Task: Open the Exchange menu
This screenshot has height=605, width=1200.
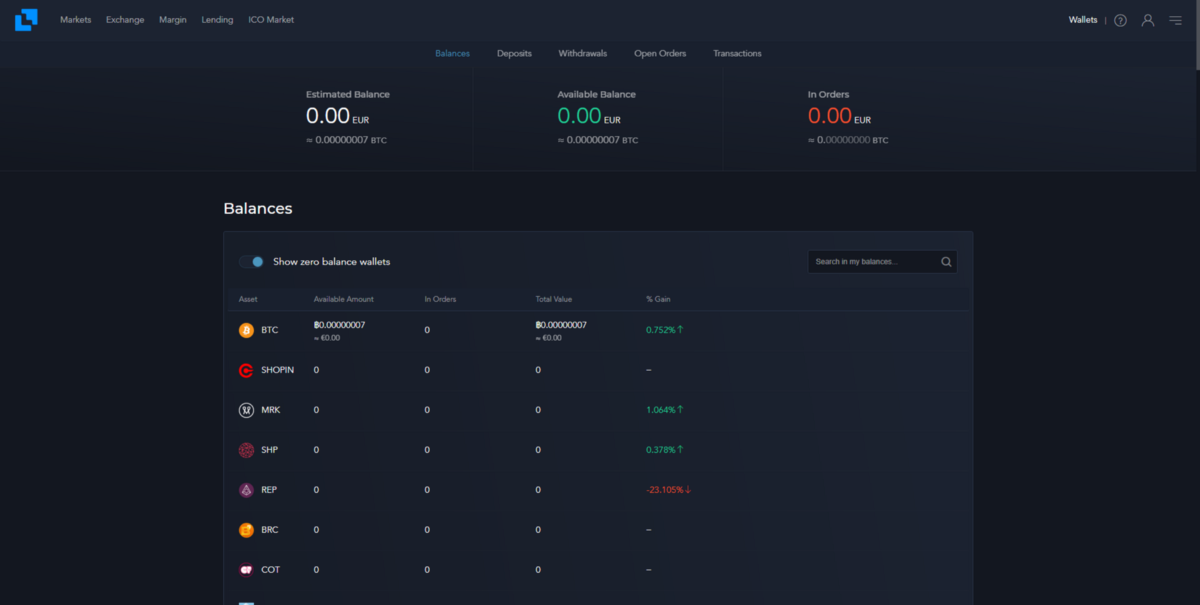Action: click(x=125, y=20)
